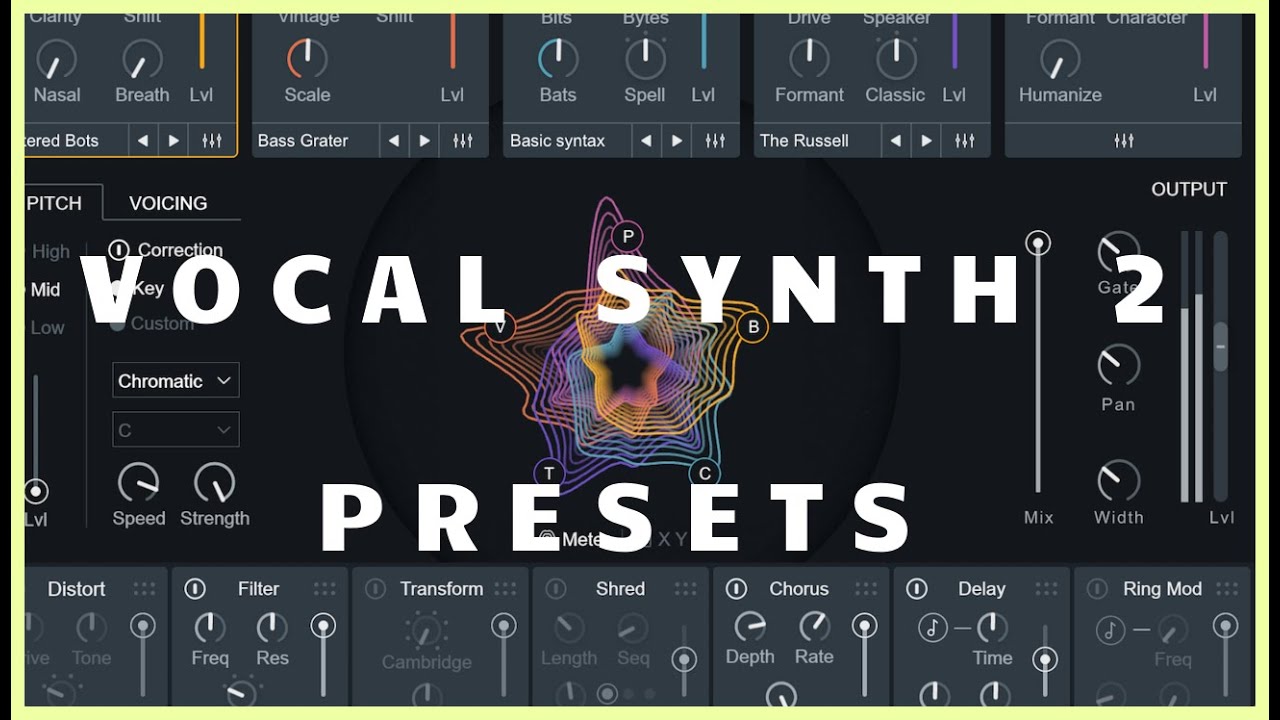This screenshot has width=1280, height=720.
Task: Click the Pitch Lvl slider handle
Action: [36, 491]
